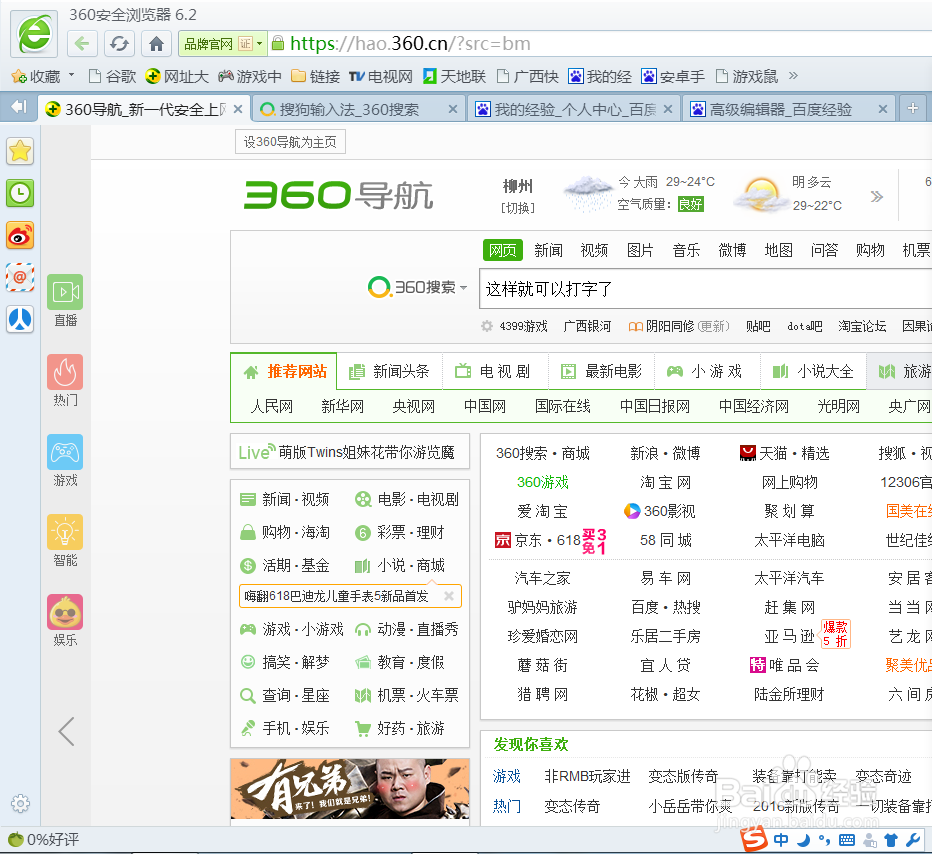Click the browser back arrow button

pyautogui.click(x=82, y=43)
